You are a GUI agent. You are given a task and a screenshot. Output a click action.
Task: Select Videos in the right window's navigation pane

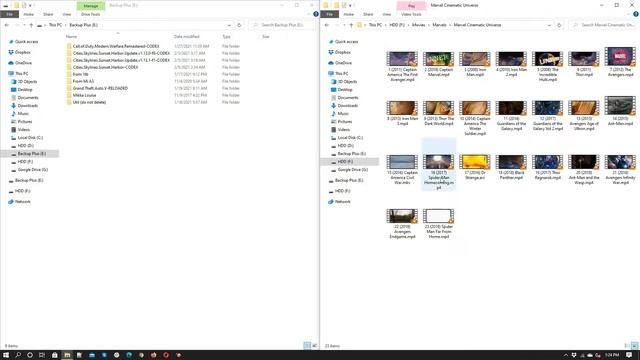tap(340, 129)
